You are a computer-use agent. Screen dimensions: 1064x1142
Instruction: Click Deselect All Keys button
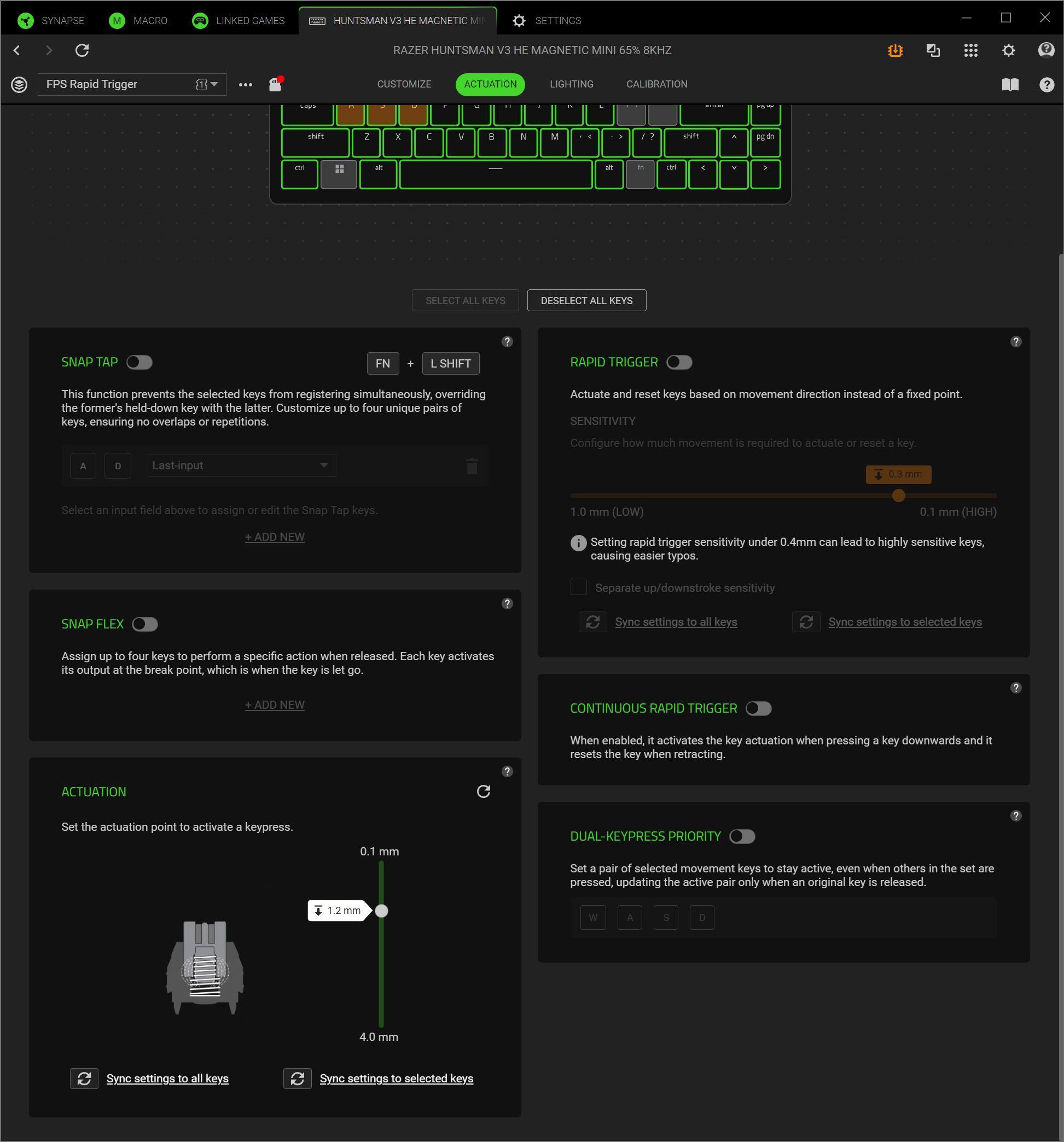pos(586,300)
